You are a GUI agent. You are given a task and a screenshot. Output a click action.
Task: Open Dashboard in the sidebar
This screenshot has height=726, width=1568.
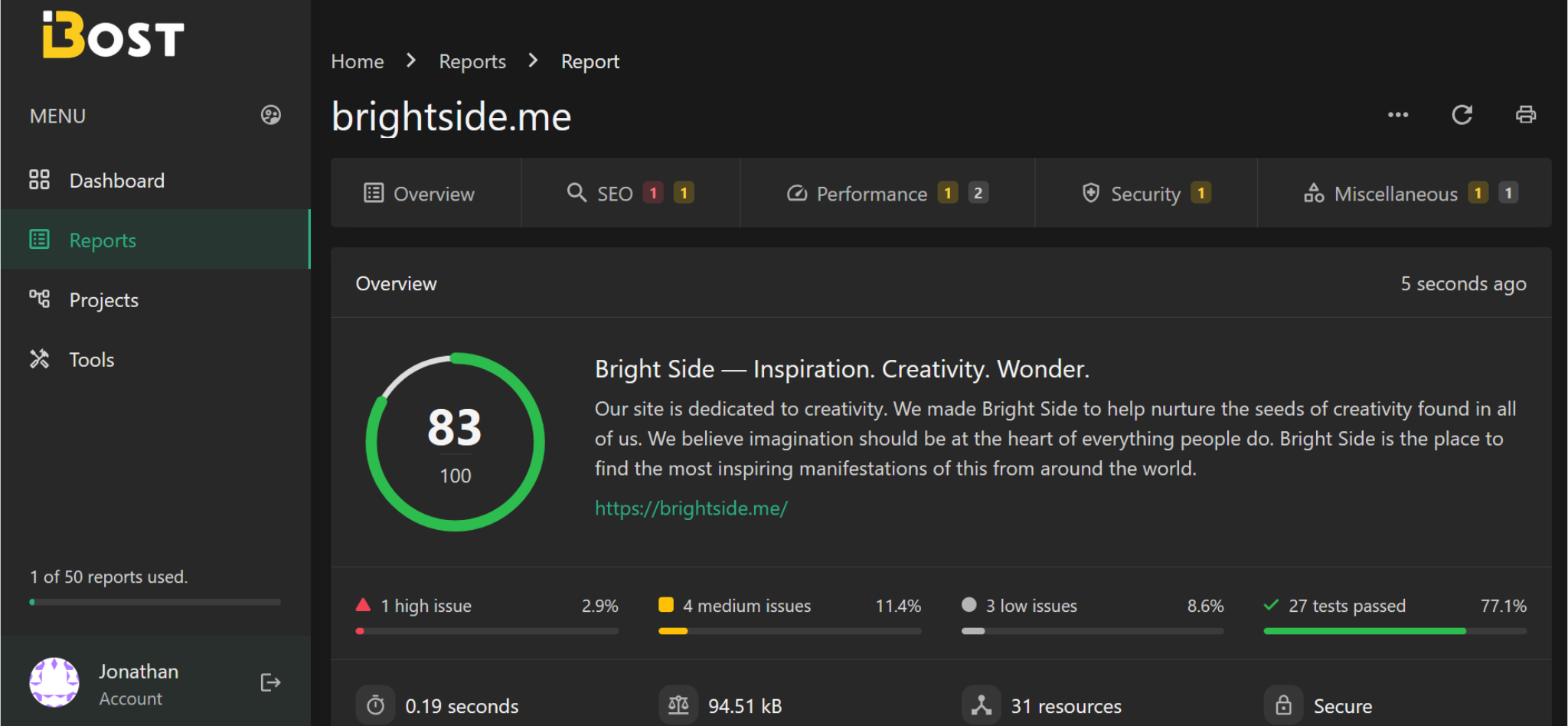[155, 180]
